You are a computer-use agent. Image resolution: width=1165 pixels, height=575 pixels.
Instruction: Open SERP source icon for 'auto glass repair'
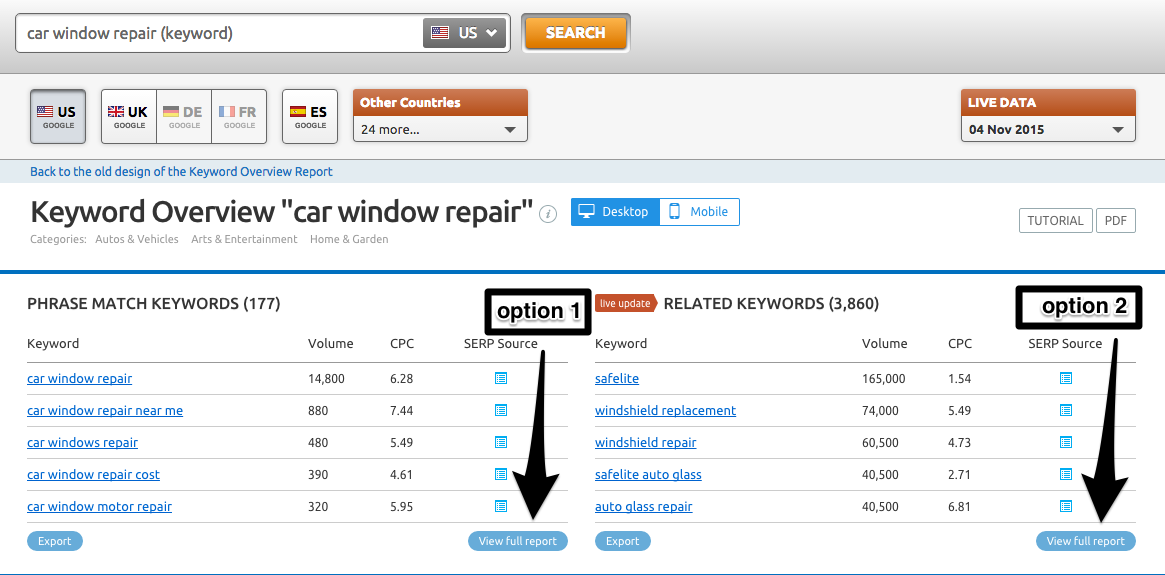point(1066,507)
